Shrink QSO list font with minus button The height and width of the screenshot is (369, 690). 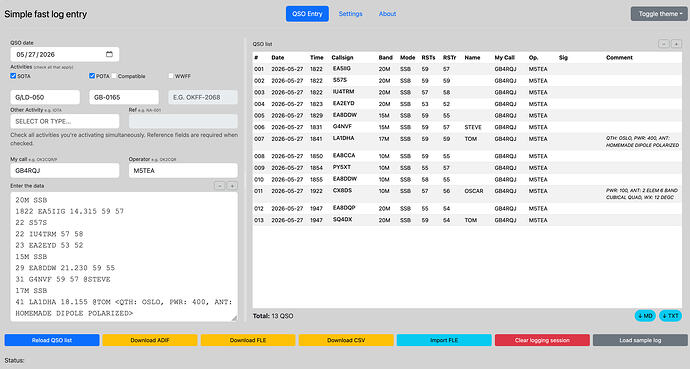coord(664,44)
